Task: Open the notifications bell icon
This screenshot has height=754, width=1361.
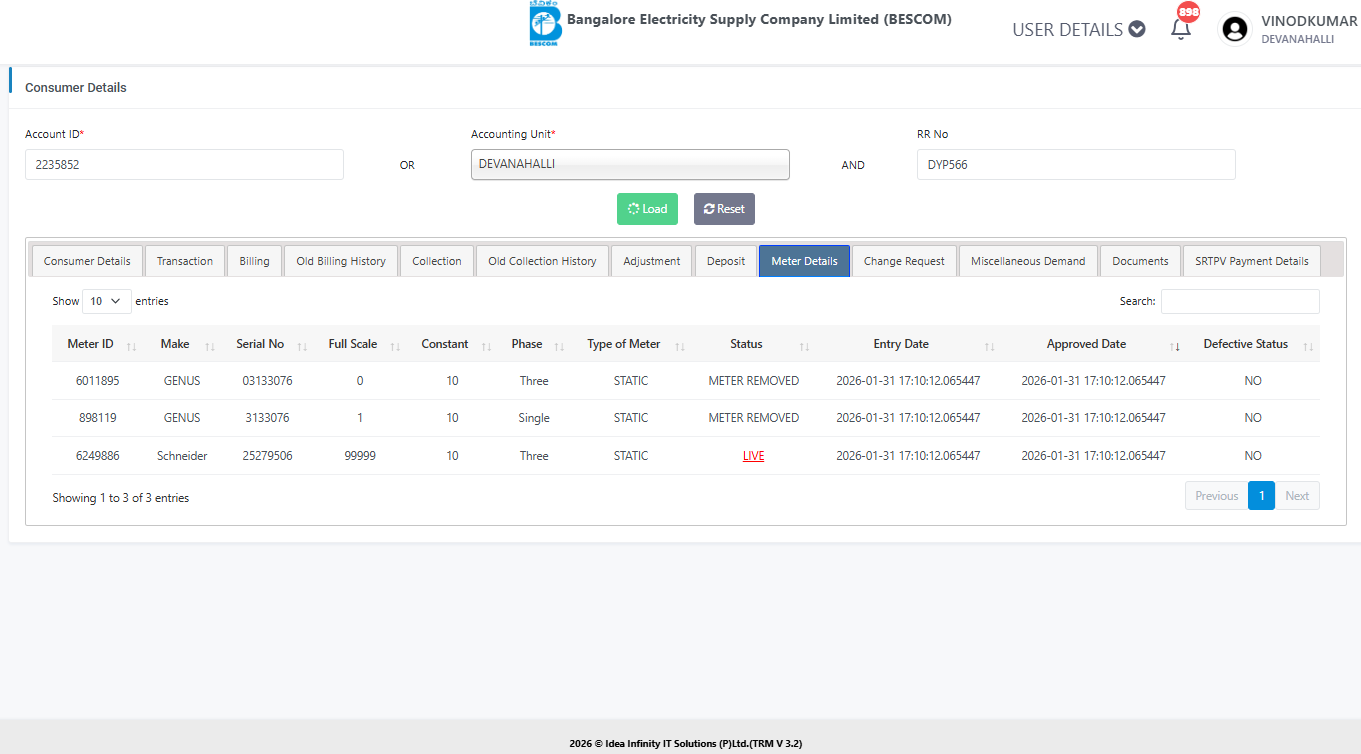Action: 1181,29
